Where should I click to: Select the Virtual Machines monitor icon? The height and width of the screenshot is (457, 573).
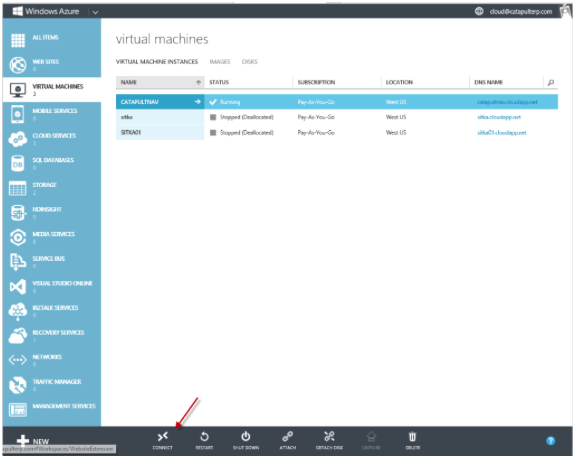point(18,90)
